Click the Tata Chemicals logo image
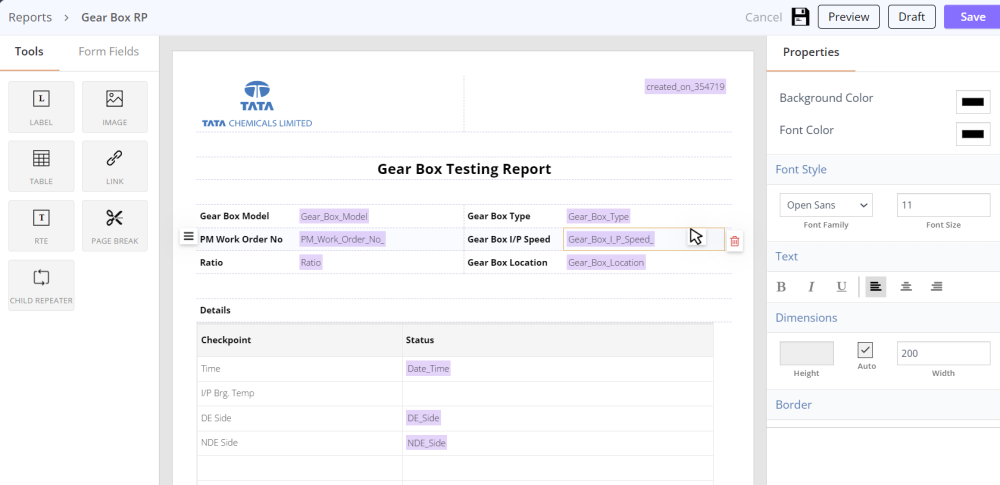 [257, 104]
